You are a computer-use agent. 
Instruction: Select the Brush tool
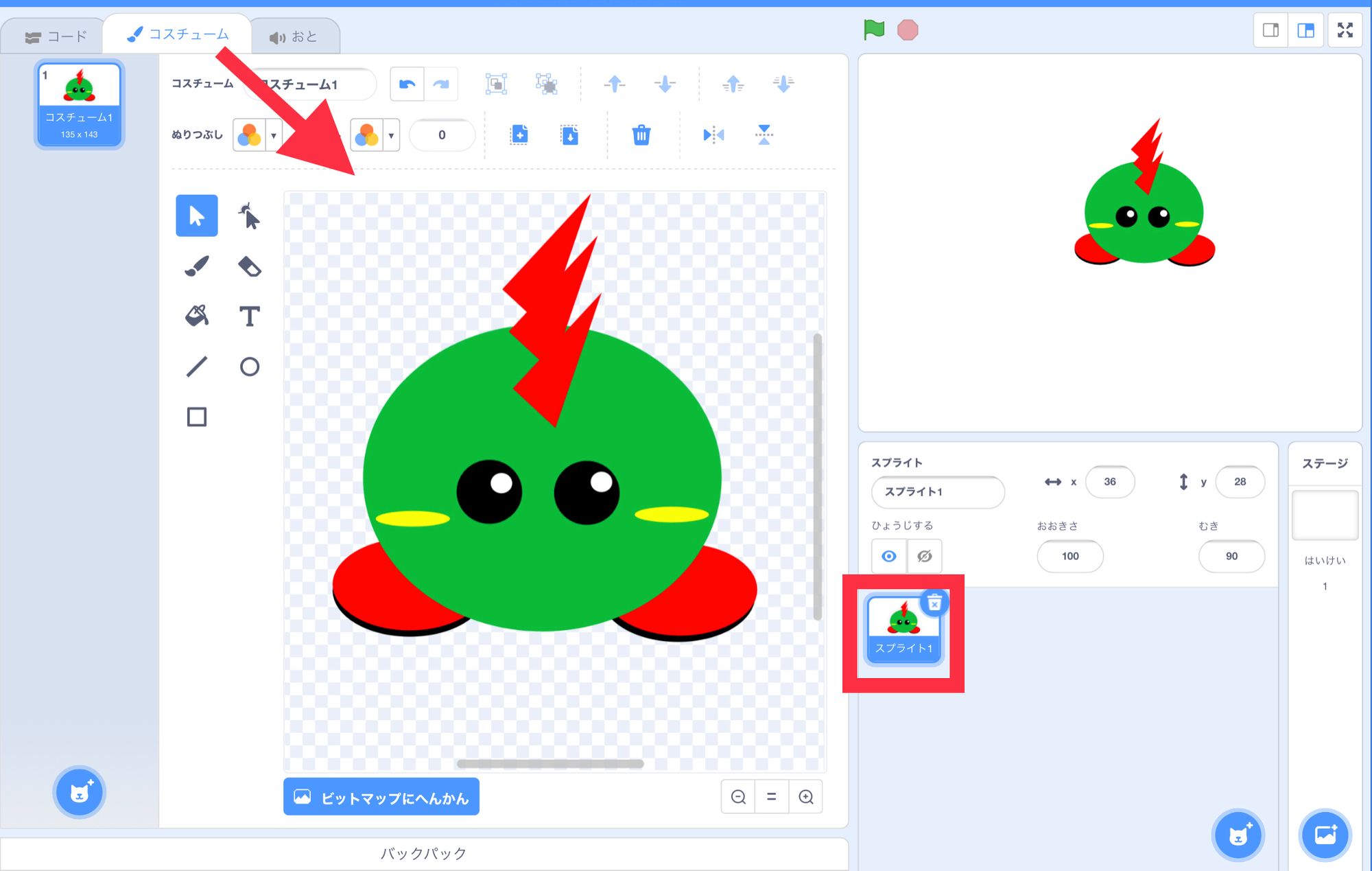[x=197, y=266]
